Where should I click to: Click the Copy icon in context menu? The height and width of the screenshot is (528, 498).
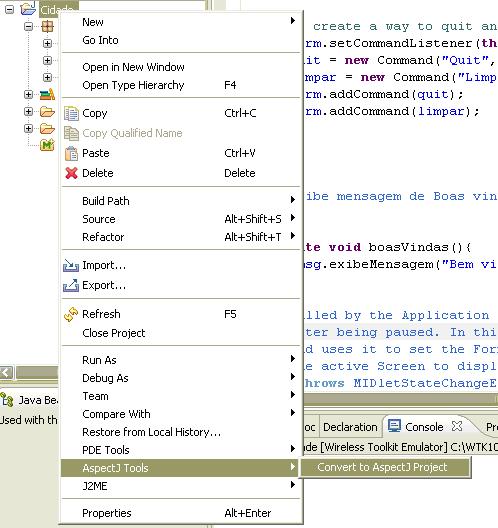point(71,113)
